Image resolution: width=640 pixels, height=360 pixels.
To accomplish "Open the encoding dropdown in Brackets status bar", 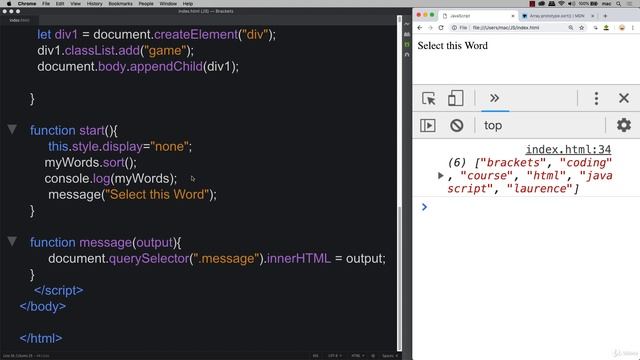I will pyautogui.click(x=335, y=356).
